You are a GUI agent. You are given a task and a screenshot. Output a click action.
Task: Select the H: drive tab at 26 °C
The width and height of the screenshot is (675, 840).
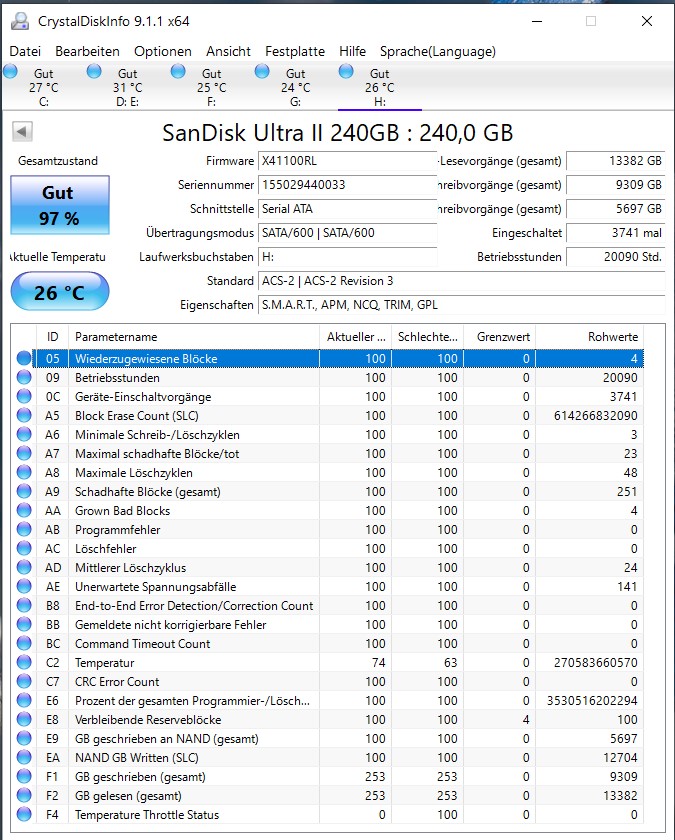pos(379,87)
